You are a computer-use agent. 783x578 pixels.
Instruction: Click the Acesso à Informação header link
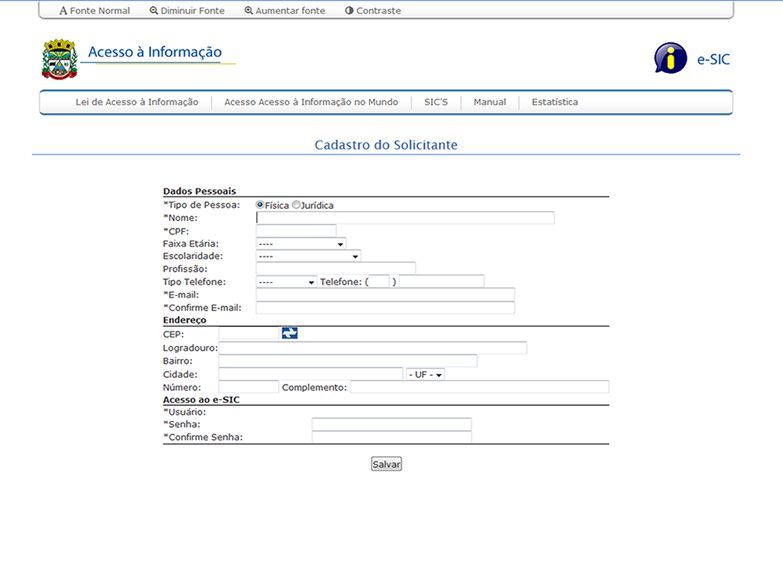155,52
